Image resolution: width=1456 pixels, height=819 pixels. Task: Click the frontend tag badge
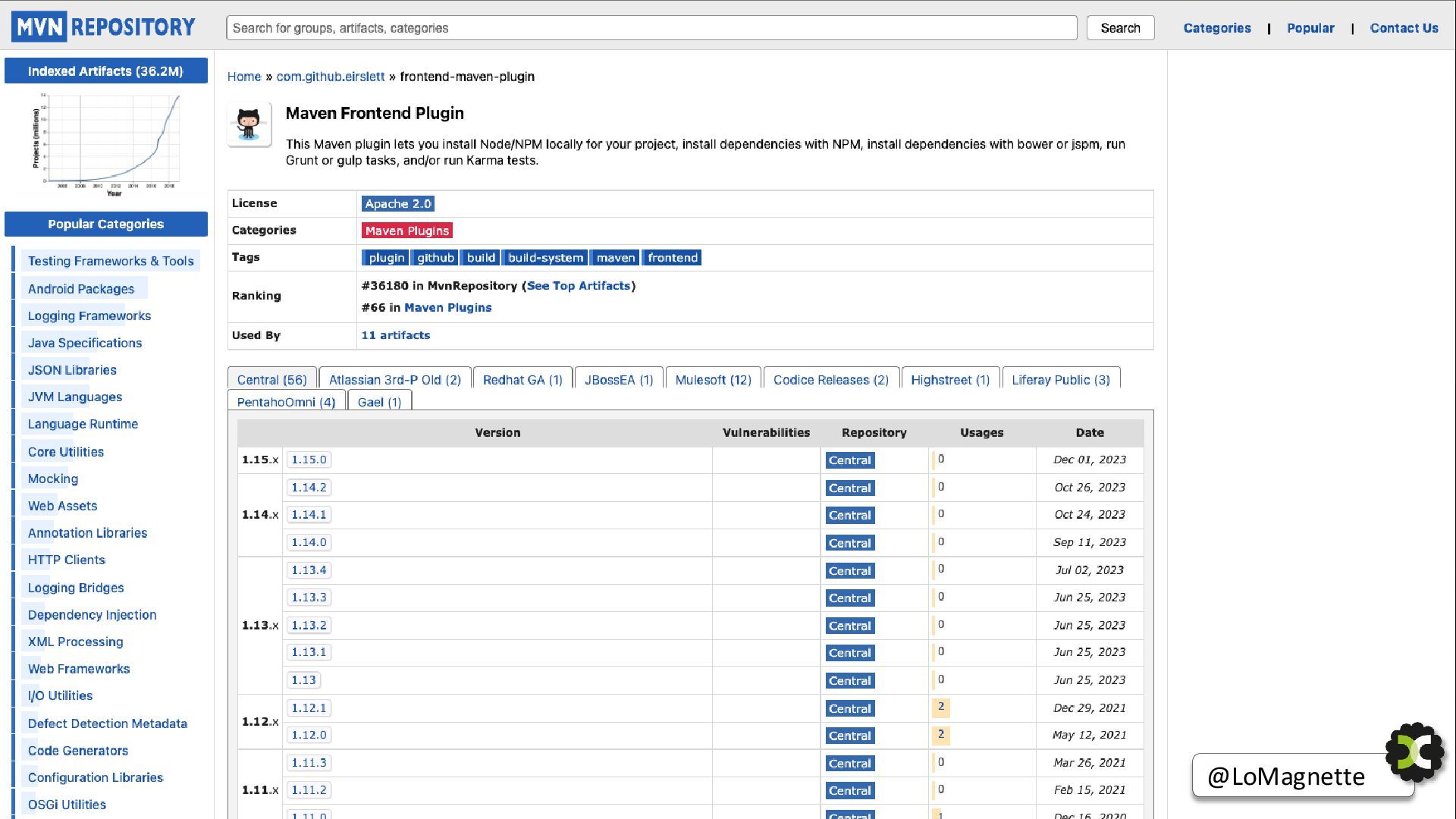pos(673,258)
